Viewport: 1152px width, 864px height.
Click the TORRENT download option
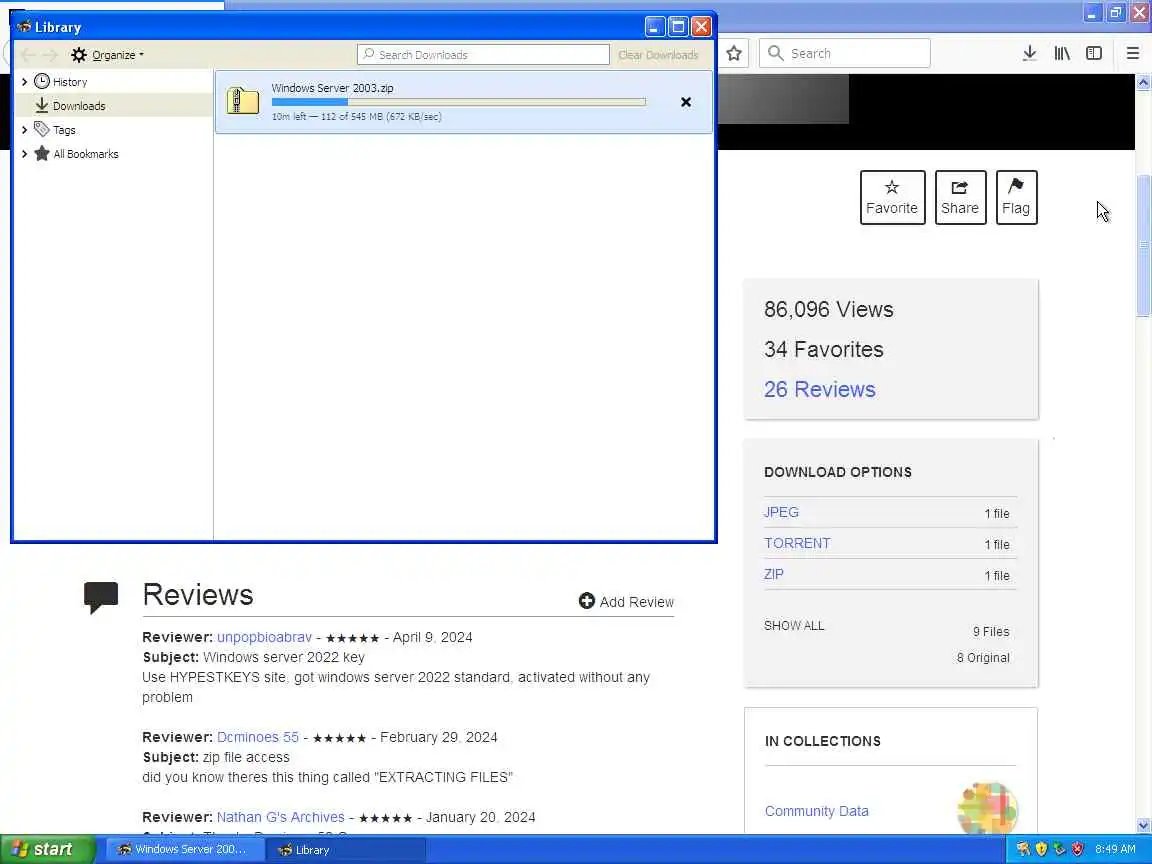coord(797,543)
